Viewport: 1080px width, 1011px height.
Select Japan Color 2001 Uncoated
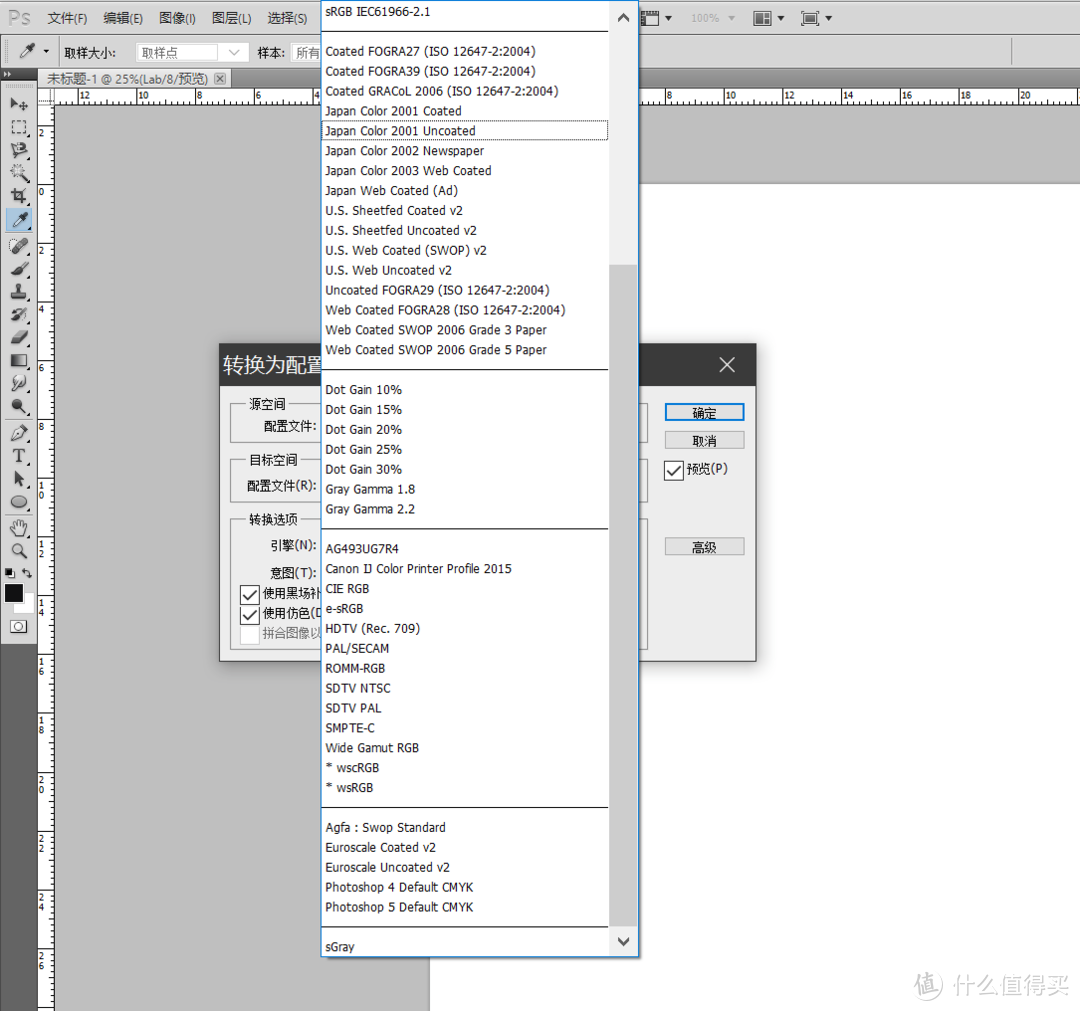[465, 131]
